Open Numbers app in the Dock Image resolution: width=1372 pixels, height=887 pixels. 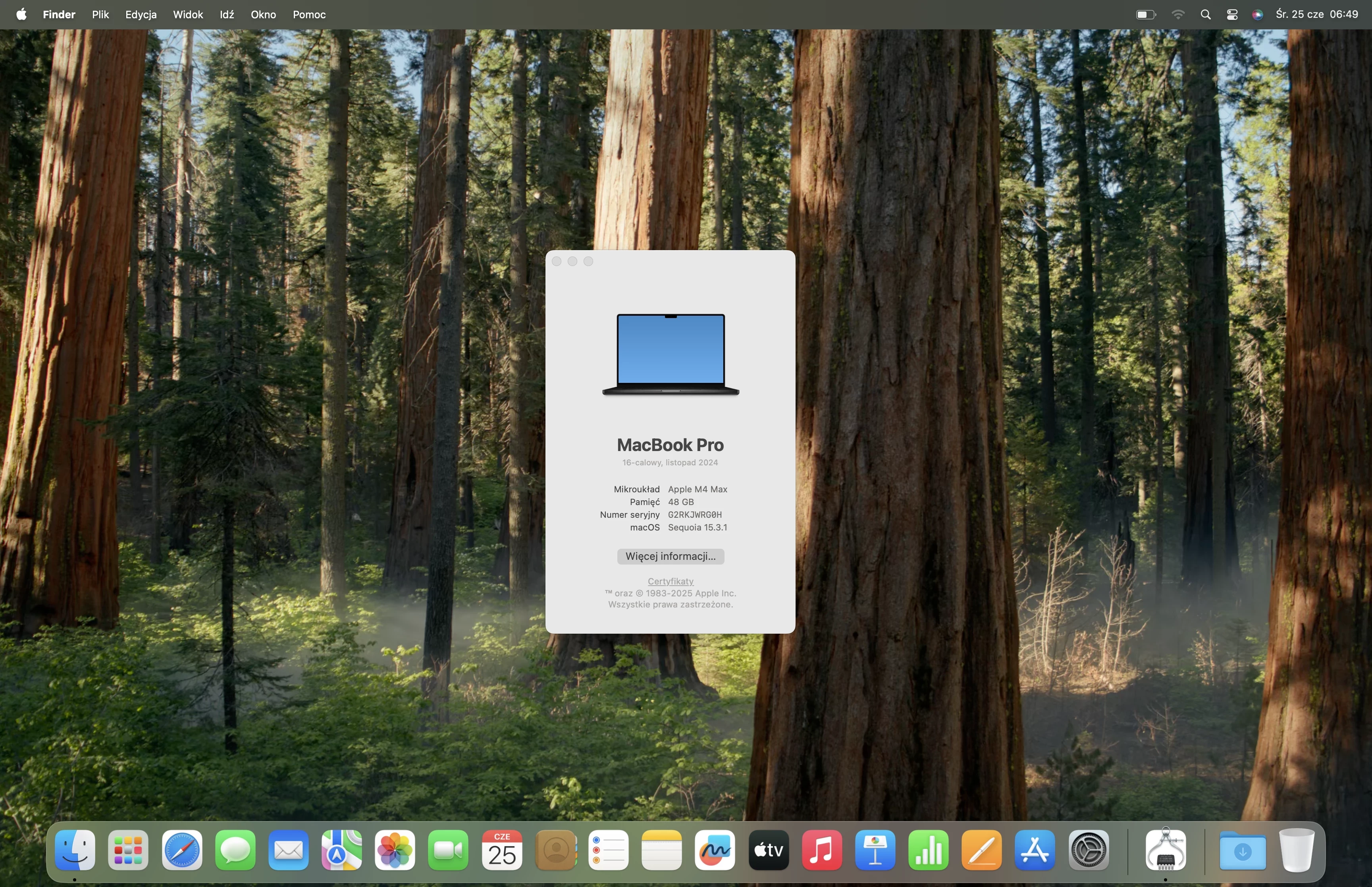(929, 850)
